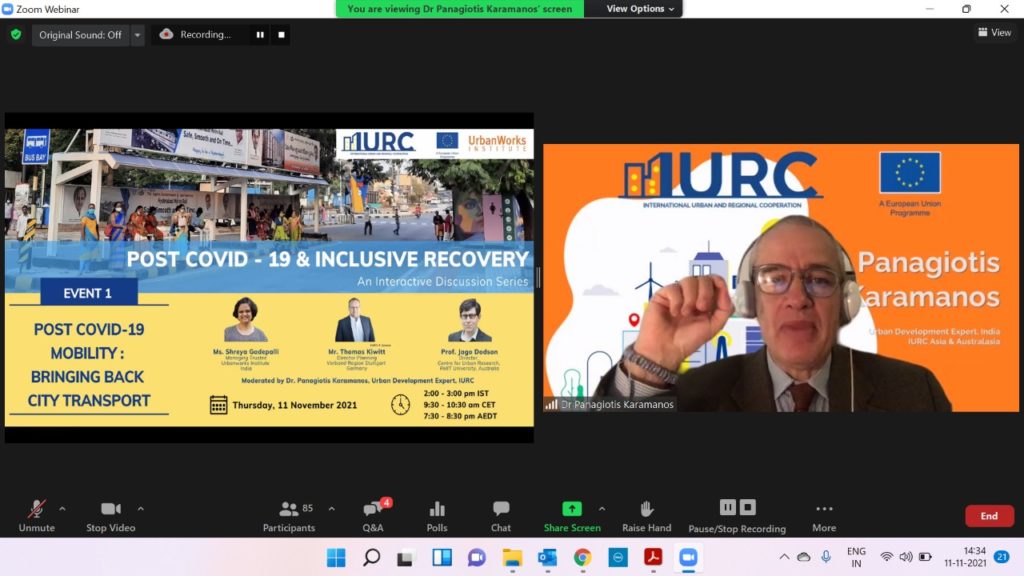The height and width of the screenshot is (576, 1024).
Task: Expand audio options arrow next to Unmute
Action: 62,508
